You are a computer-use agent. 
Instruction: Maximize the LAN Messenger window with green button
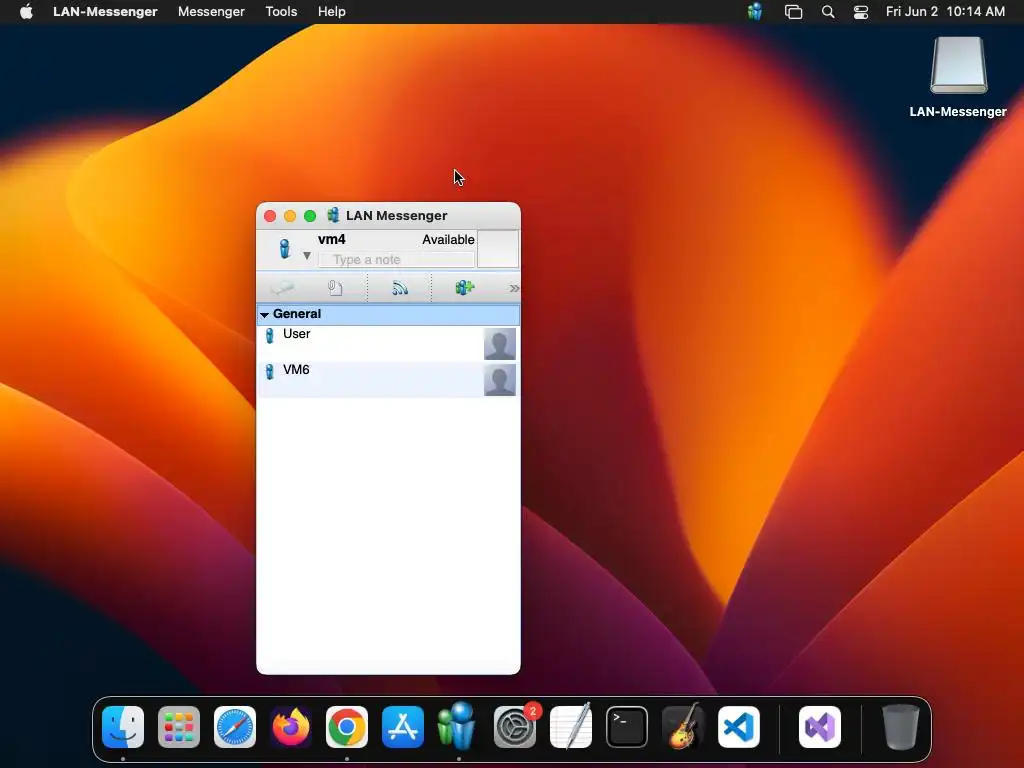pyautogui.click(x=310, y=216)
